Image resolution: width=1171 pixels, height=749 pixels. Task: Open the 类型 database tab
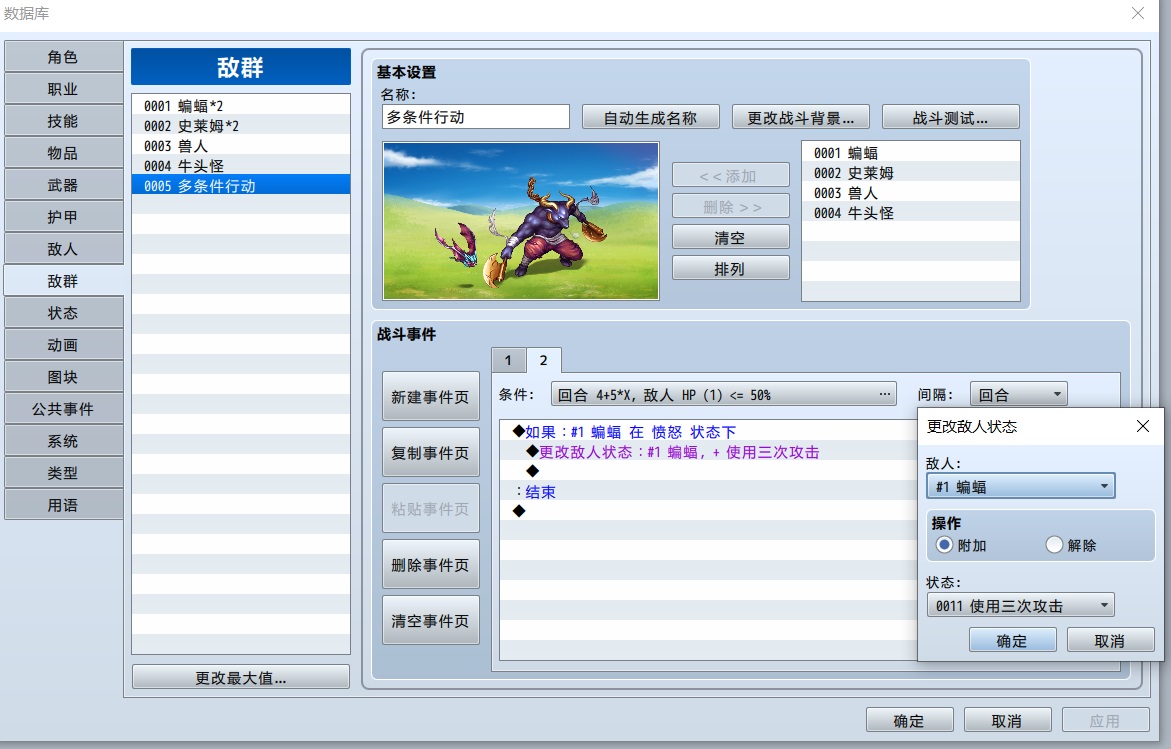[63, 473]
